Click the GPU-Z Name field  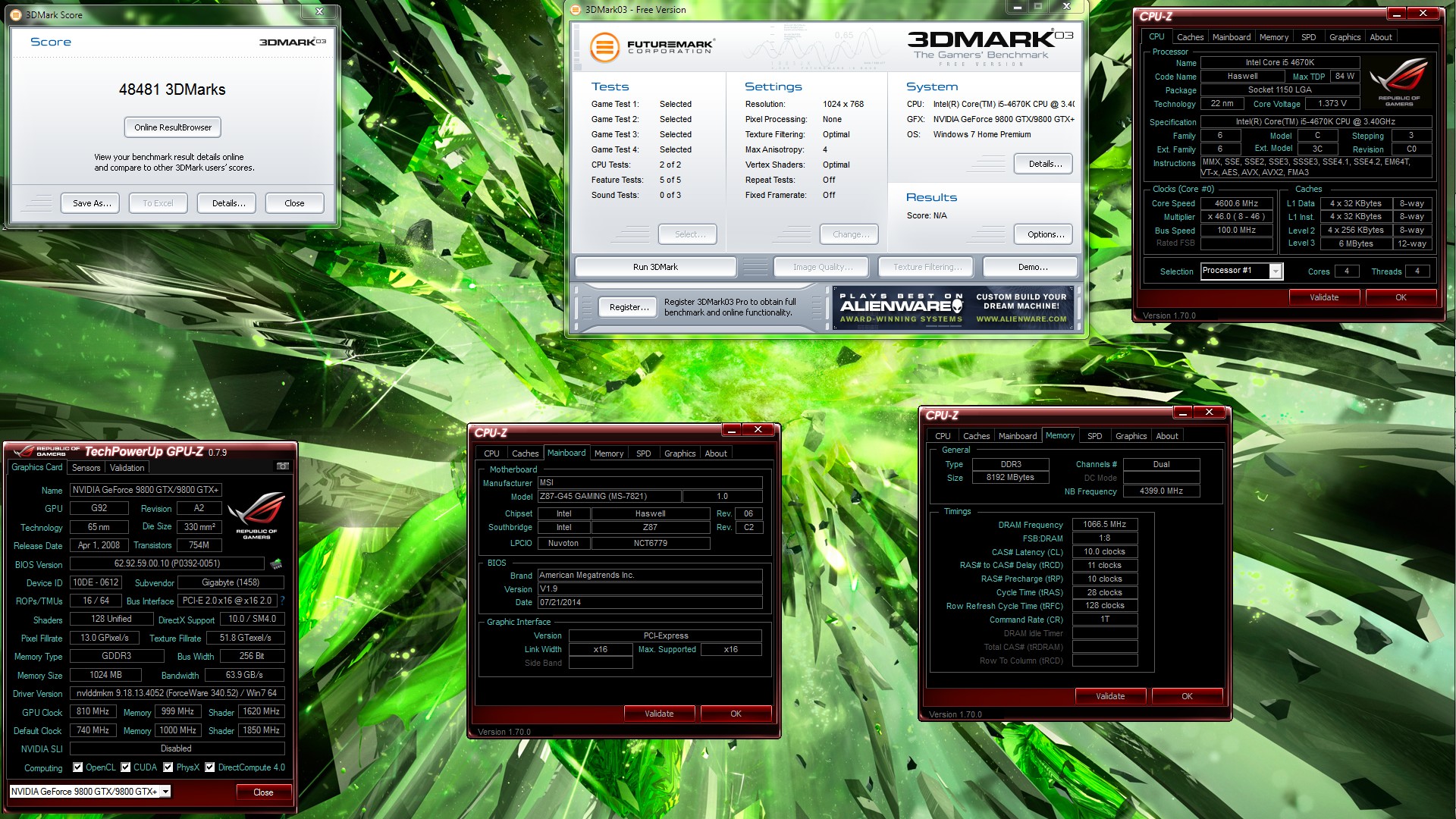pyautogui.click(x=146, y=490)
